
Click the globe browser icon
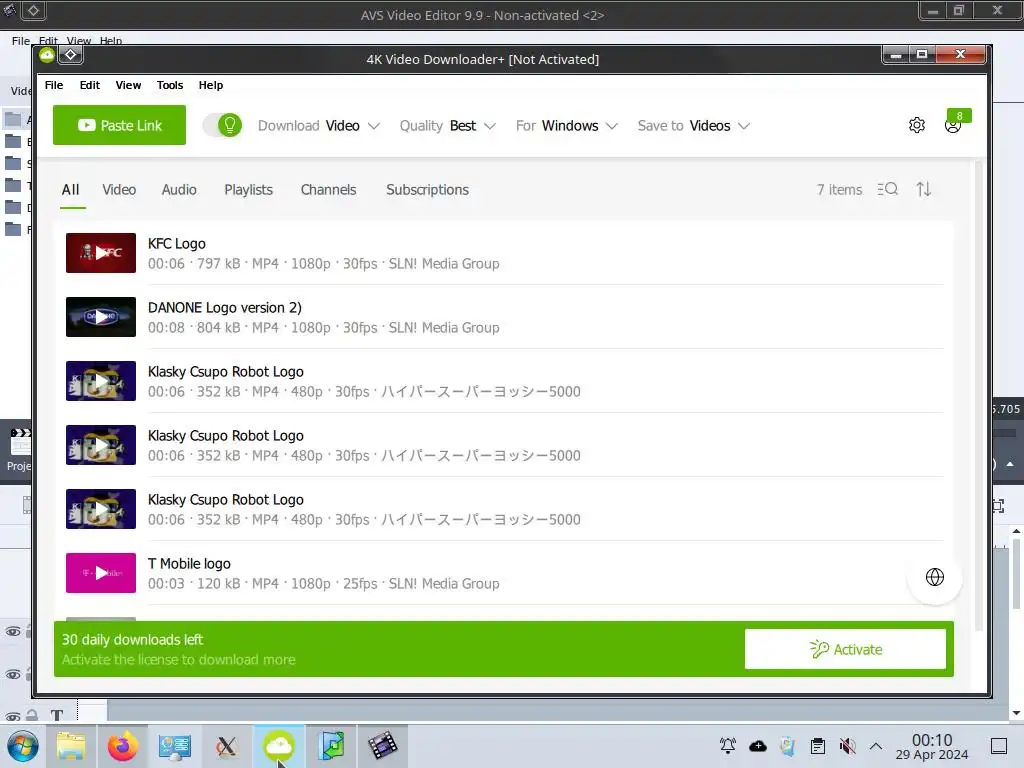click(935, 577)
